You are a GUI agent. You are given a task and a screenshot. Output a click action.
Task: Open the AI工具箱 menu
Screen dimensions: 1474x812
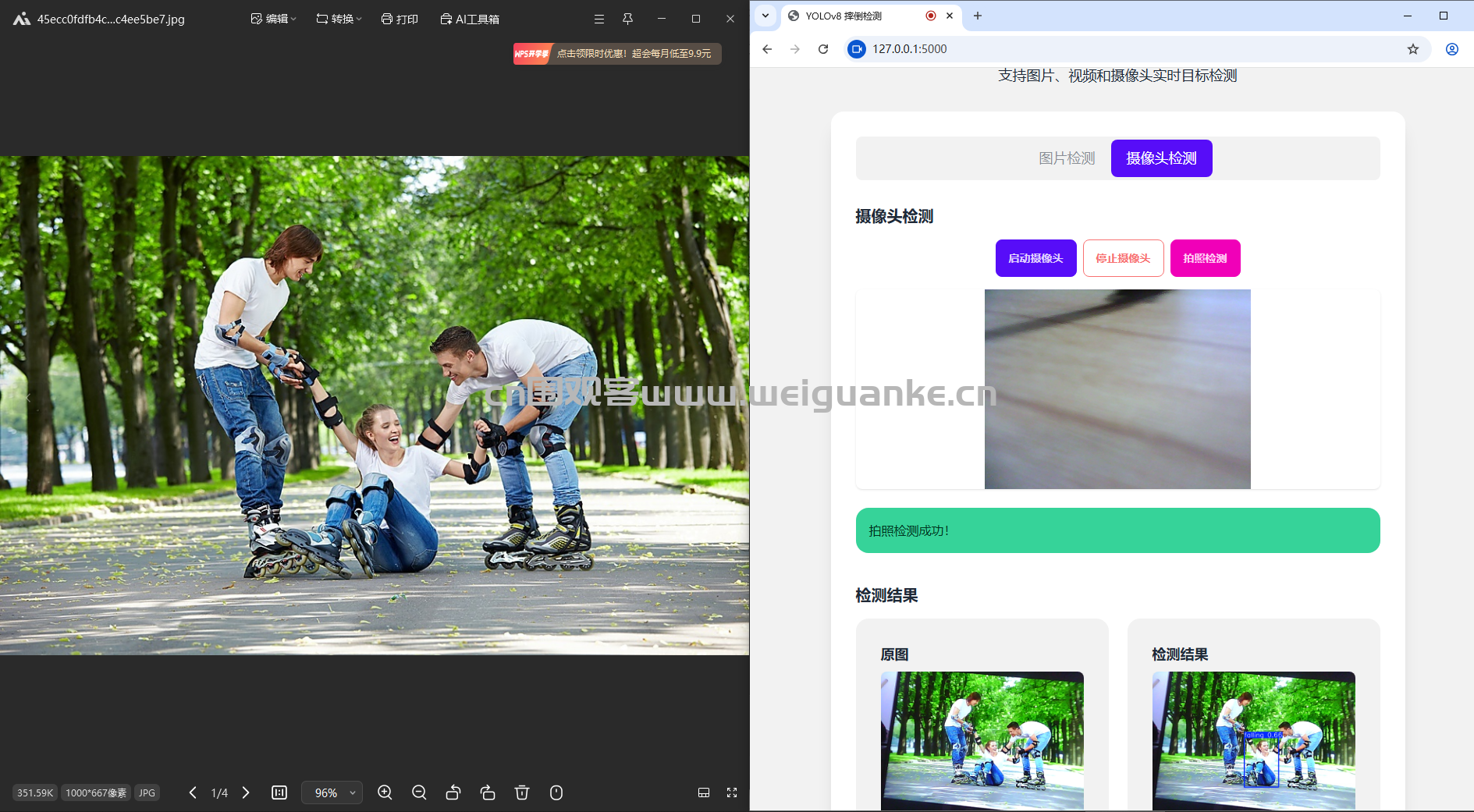[x=470, y=19]
